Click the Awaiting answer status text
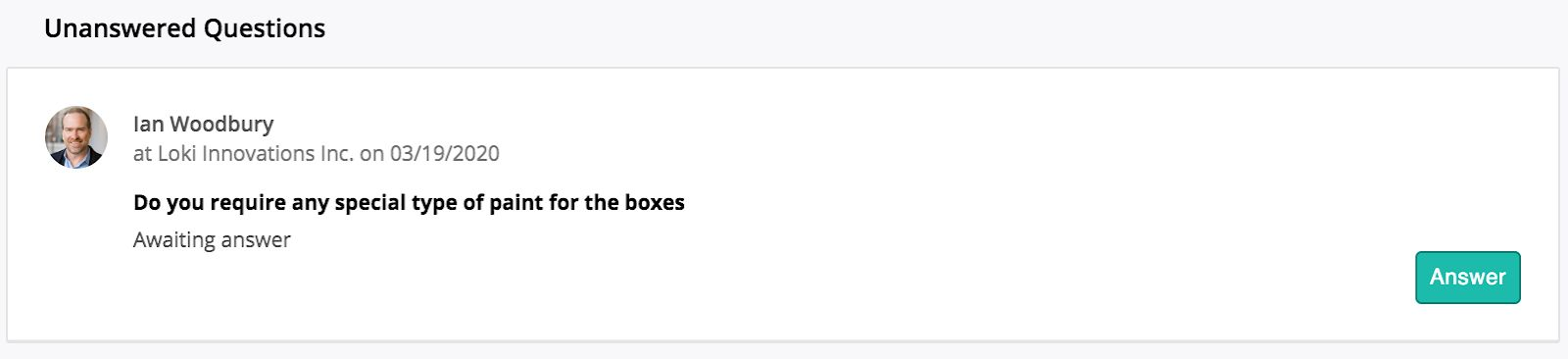Image resolution: width=1568 pixels, height=359 pixels. 212,240
